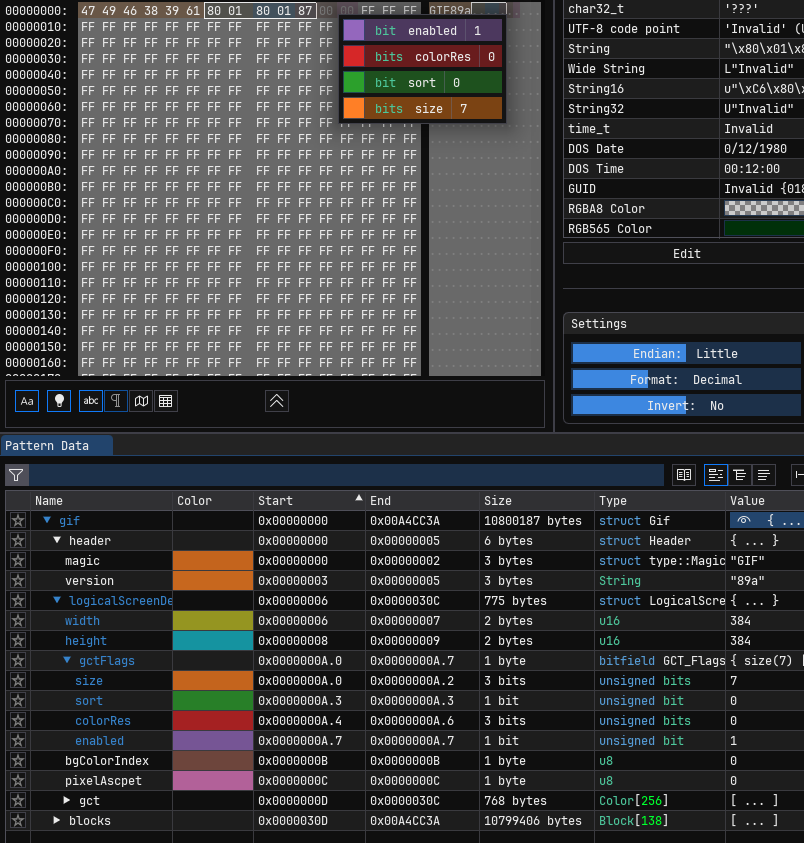Adjust the Invert slider set to No
Viewport: 804px width, 843px height.
pyautogui.click(x=686, y=406)
